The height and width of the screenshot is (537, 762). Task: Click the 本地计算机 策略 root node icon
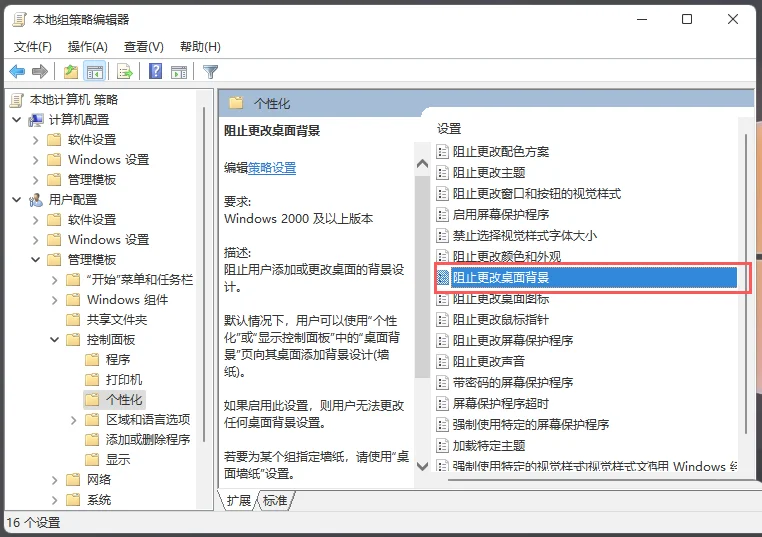point(17,100)
